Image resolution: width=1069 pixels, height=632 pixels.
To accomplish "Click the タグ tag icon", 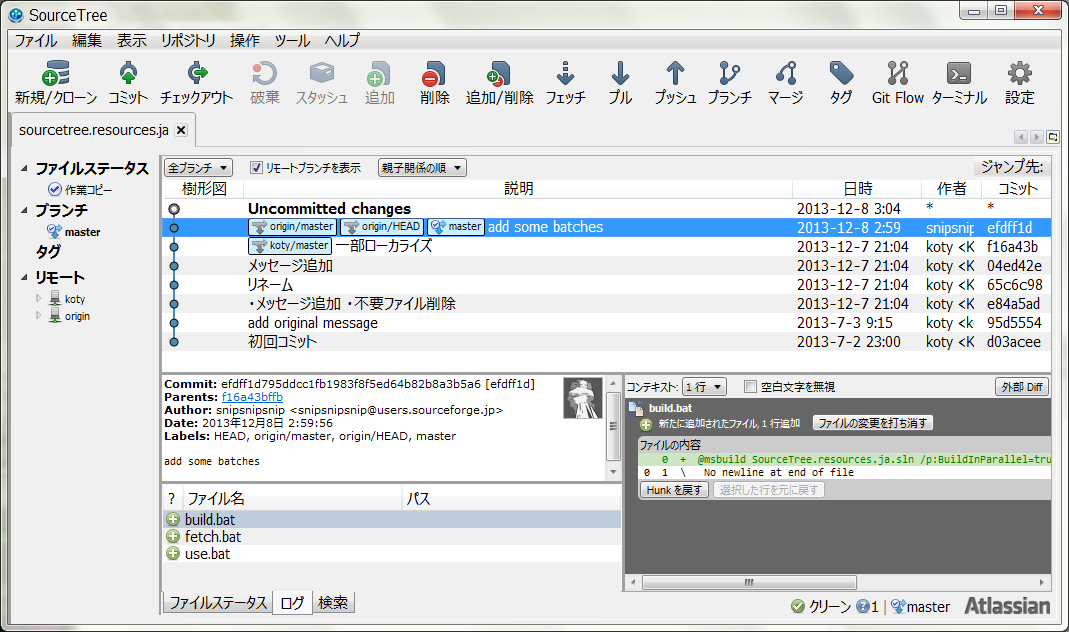I will pos(841,74).
